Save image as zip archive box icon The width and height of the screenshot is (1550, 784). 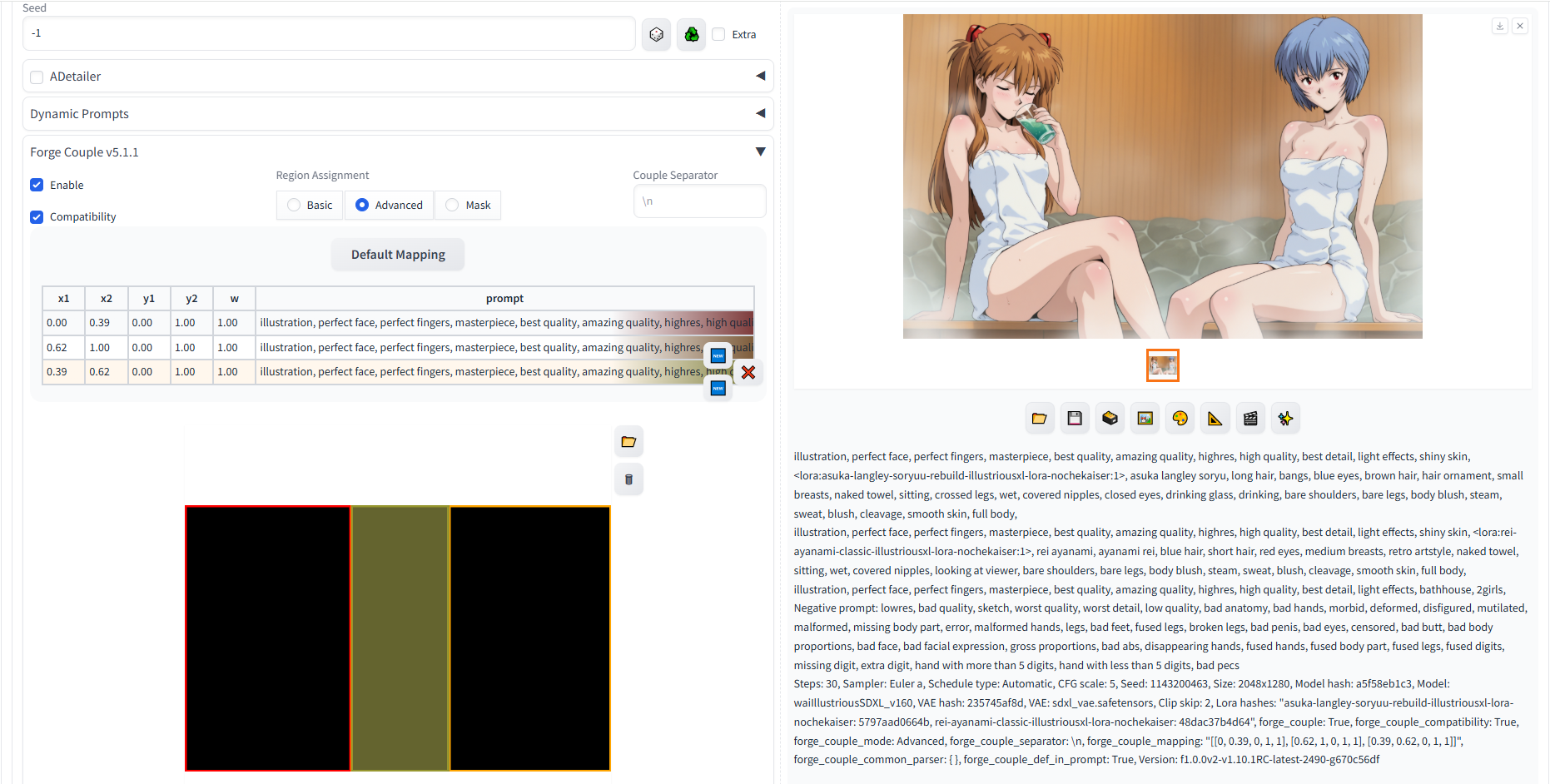point(1110,419)
